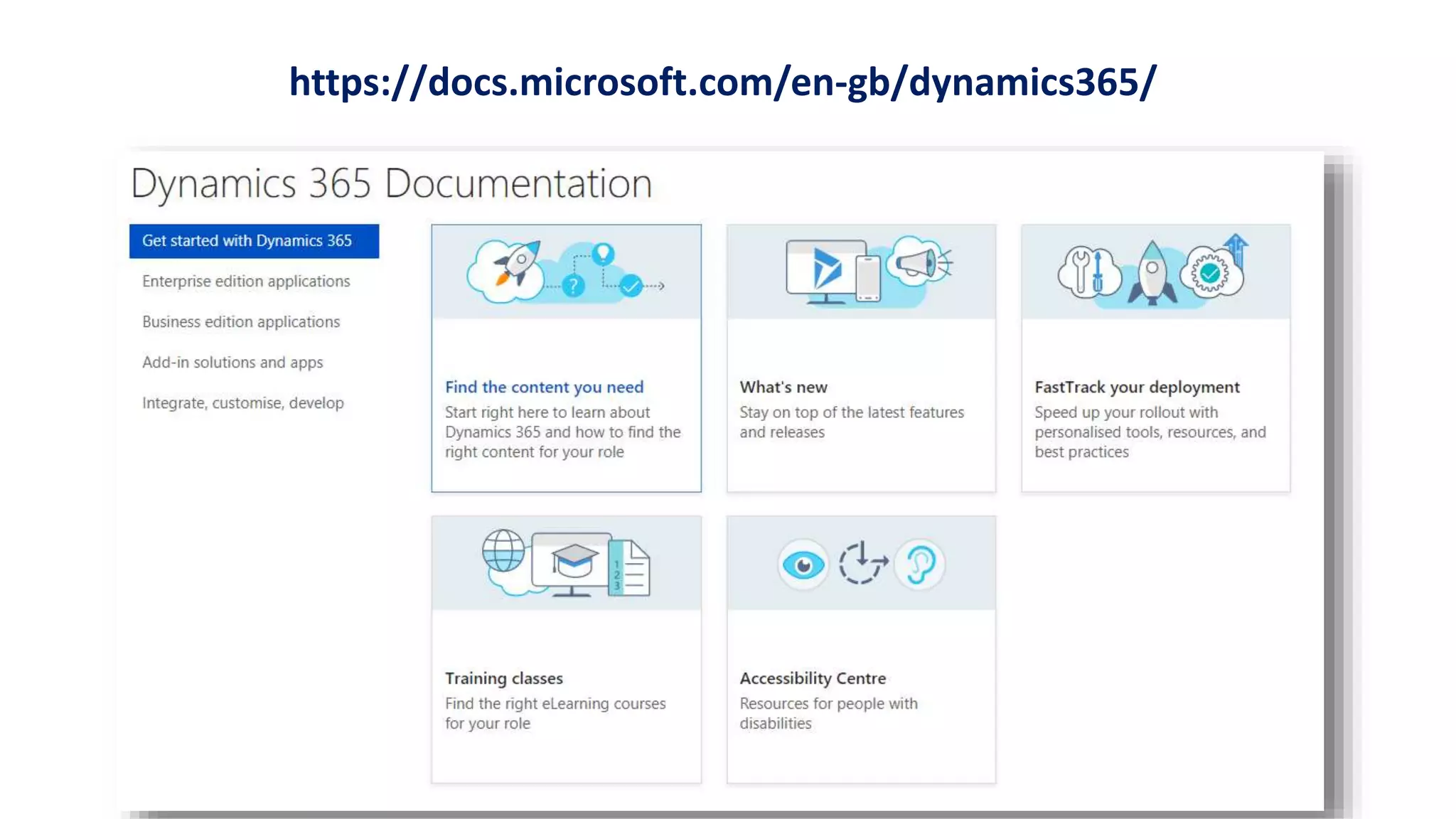Open Business edition applications section
The width and height of the screenshot is (1456, 819).
pos(241,322)
